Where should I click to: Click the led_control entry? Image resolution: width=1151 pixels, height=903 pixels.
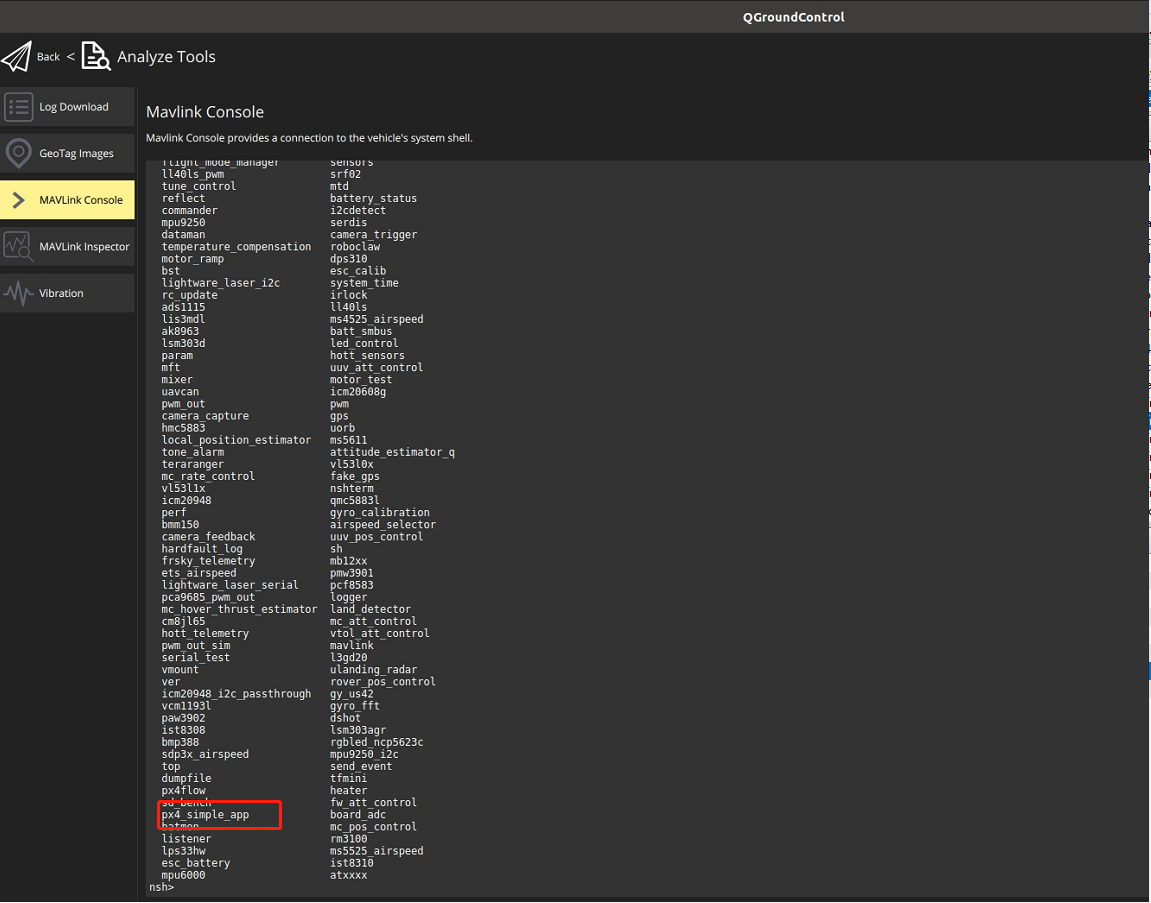[365, 344]
